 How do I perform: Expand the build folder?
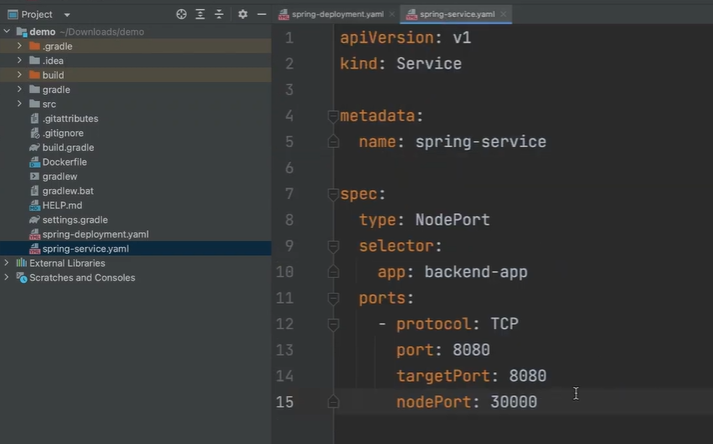tap(19, 75)
